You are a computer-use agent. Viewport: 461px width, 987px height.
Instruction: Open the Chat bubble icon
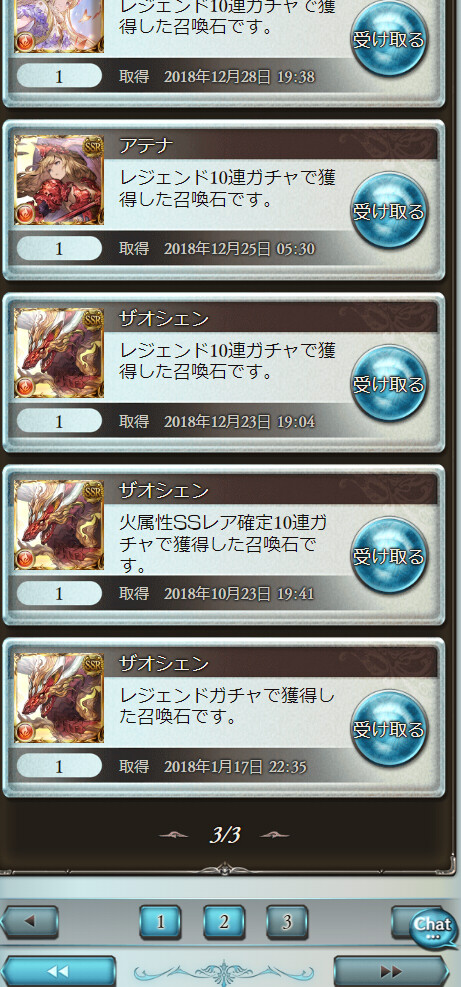433,928
